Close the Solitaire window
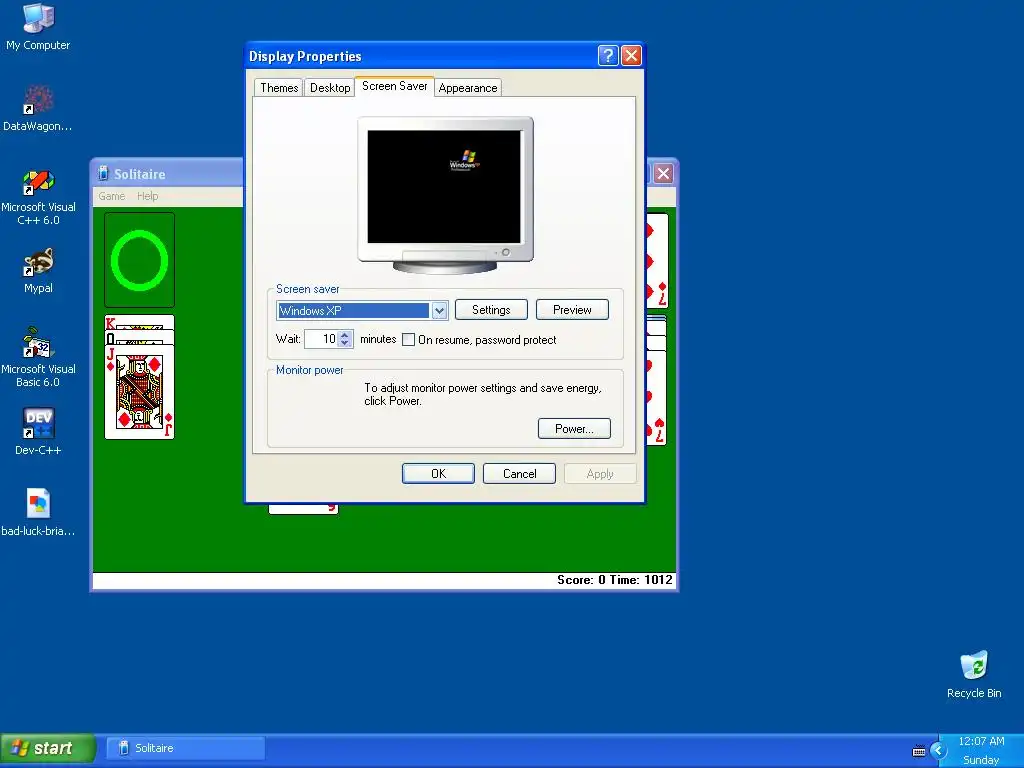Image resolution: width=1024 pixels, height=768 pixels. [x=663, y=174]
